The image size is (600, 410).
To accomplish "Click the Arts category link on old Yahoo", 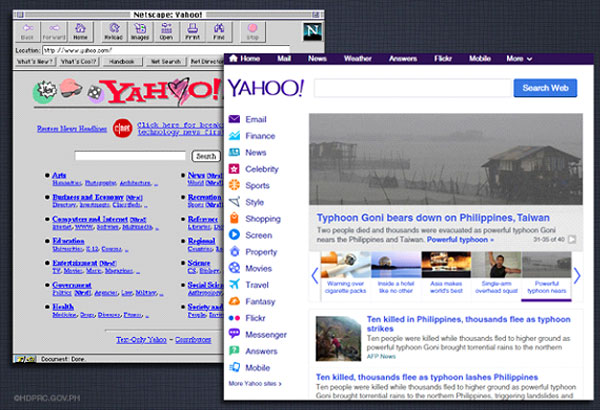I will click(59, 175).
